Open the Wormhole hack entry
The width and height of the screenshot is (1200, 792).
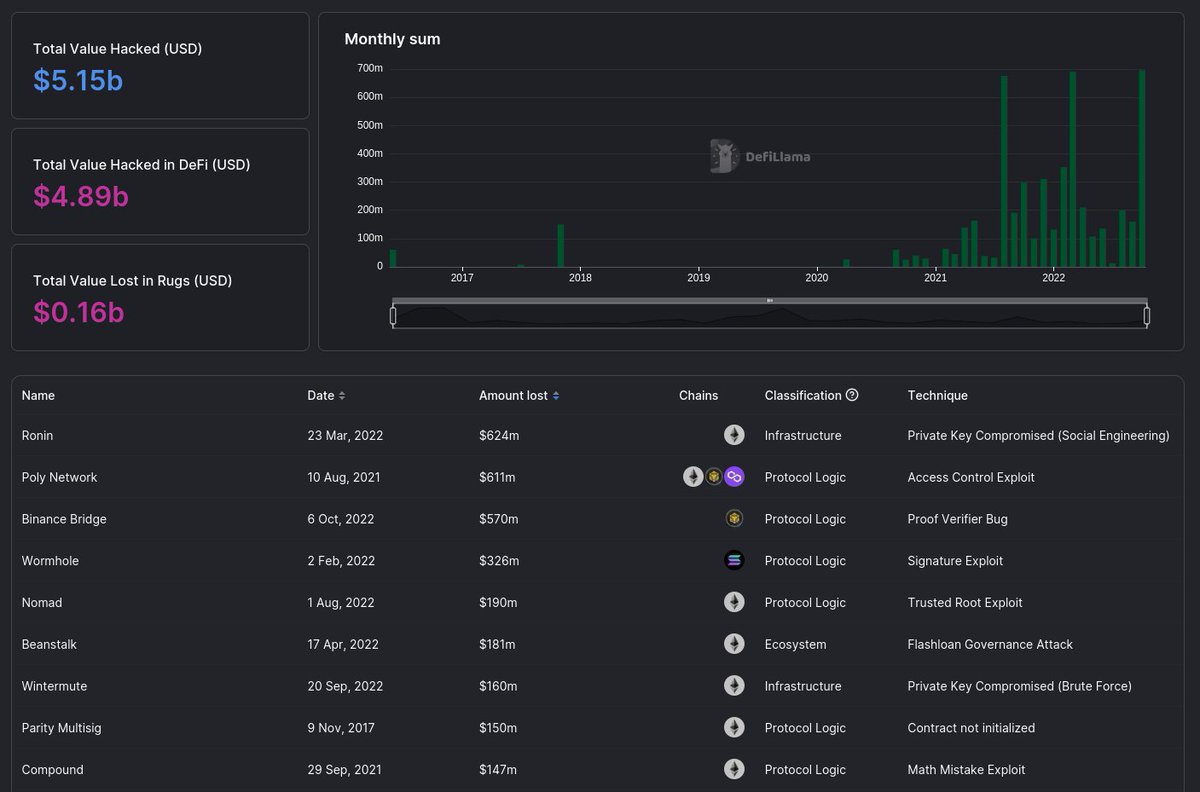(x=50, y=561)
